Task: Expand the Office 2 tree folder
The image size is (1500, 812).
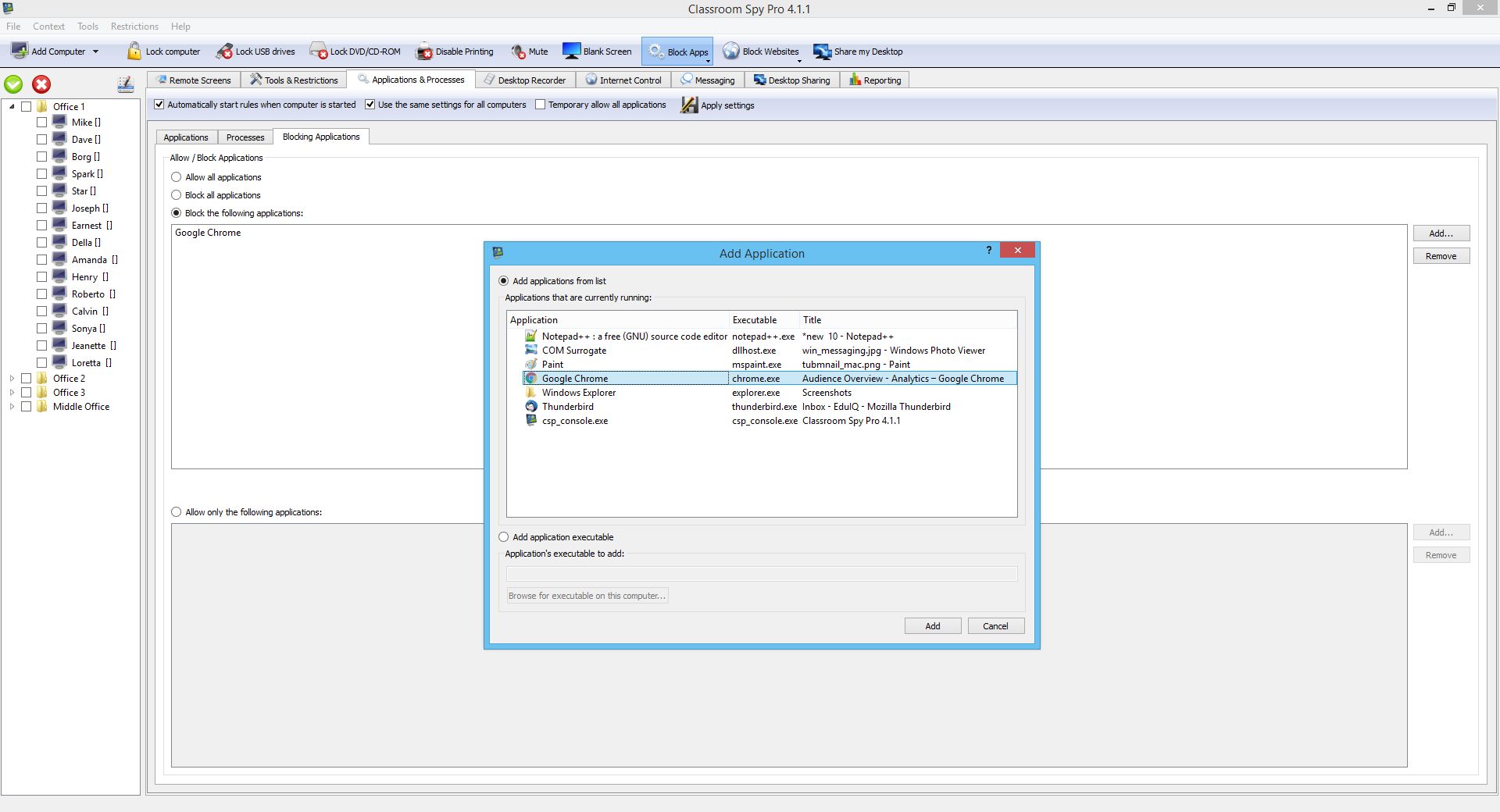Action: [12, 379]
